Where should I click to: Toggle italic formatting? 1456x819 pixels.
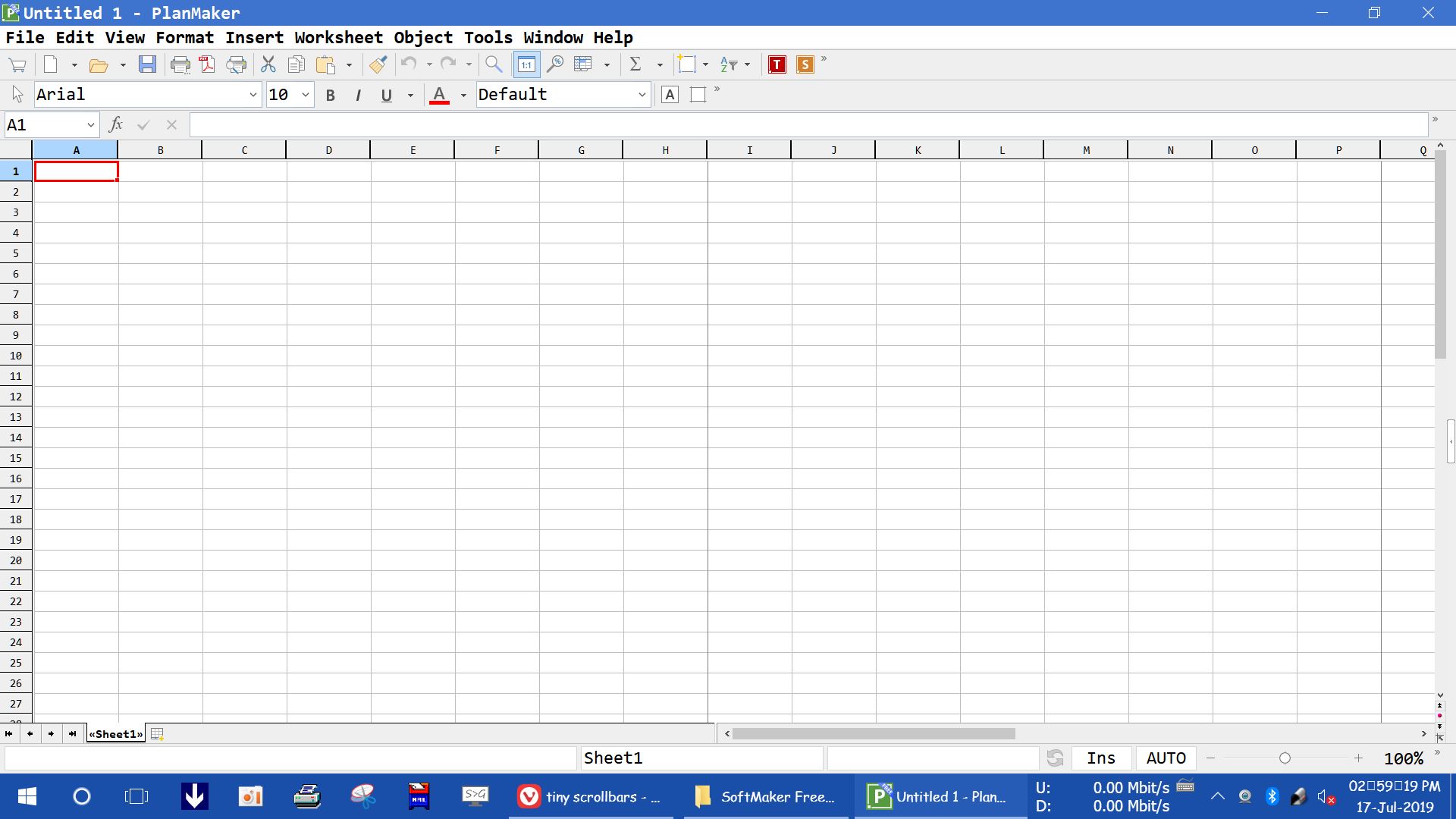(358, 95)
